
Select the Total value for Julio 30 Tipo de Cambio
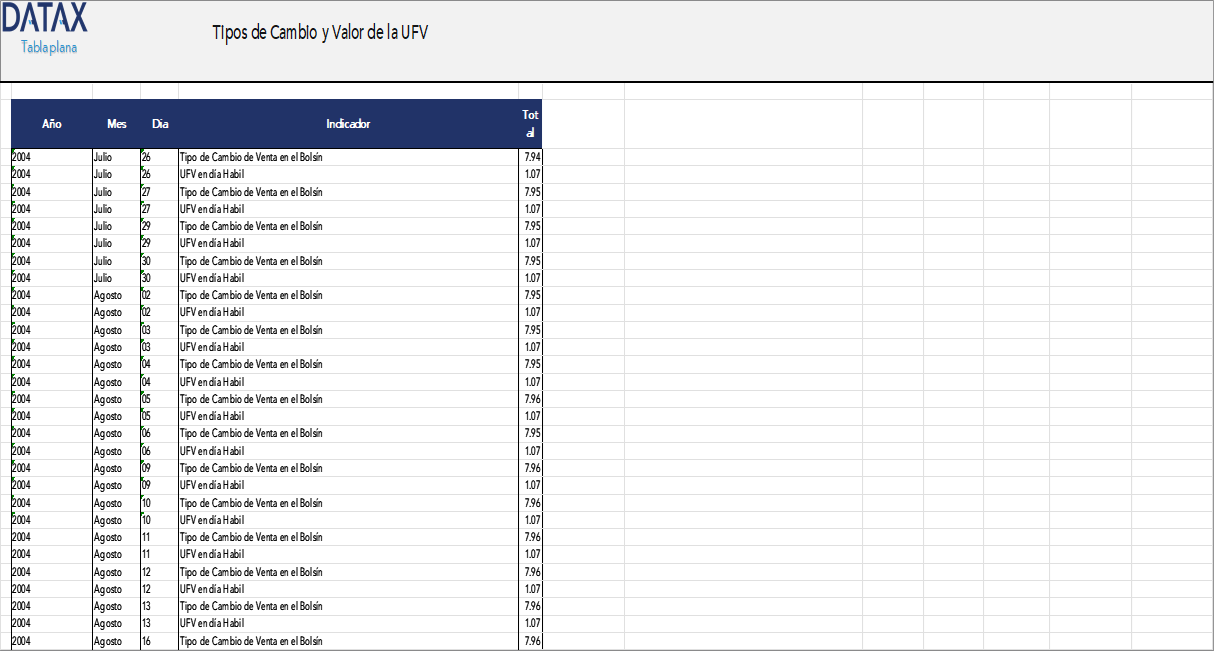[531, 261]
